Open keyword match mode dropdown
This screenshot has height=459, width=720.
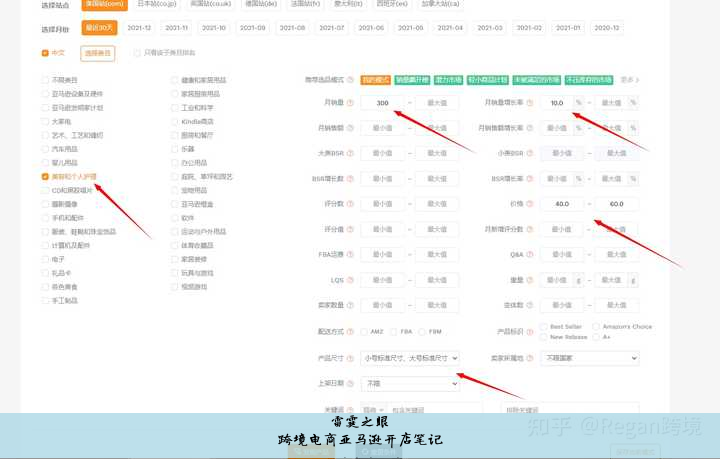[373, 409]
